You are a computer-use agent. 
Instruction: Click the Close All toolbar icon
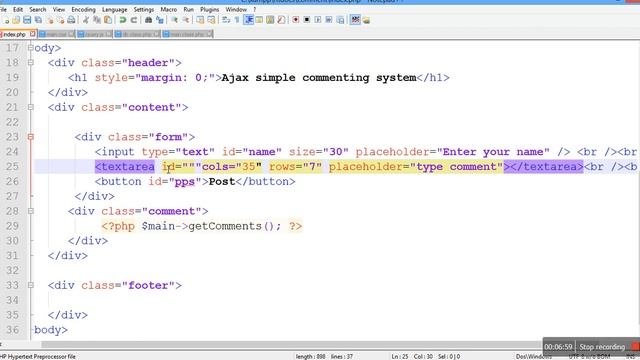click(x=60, y=20)
